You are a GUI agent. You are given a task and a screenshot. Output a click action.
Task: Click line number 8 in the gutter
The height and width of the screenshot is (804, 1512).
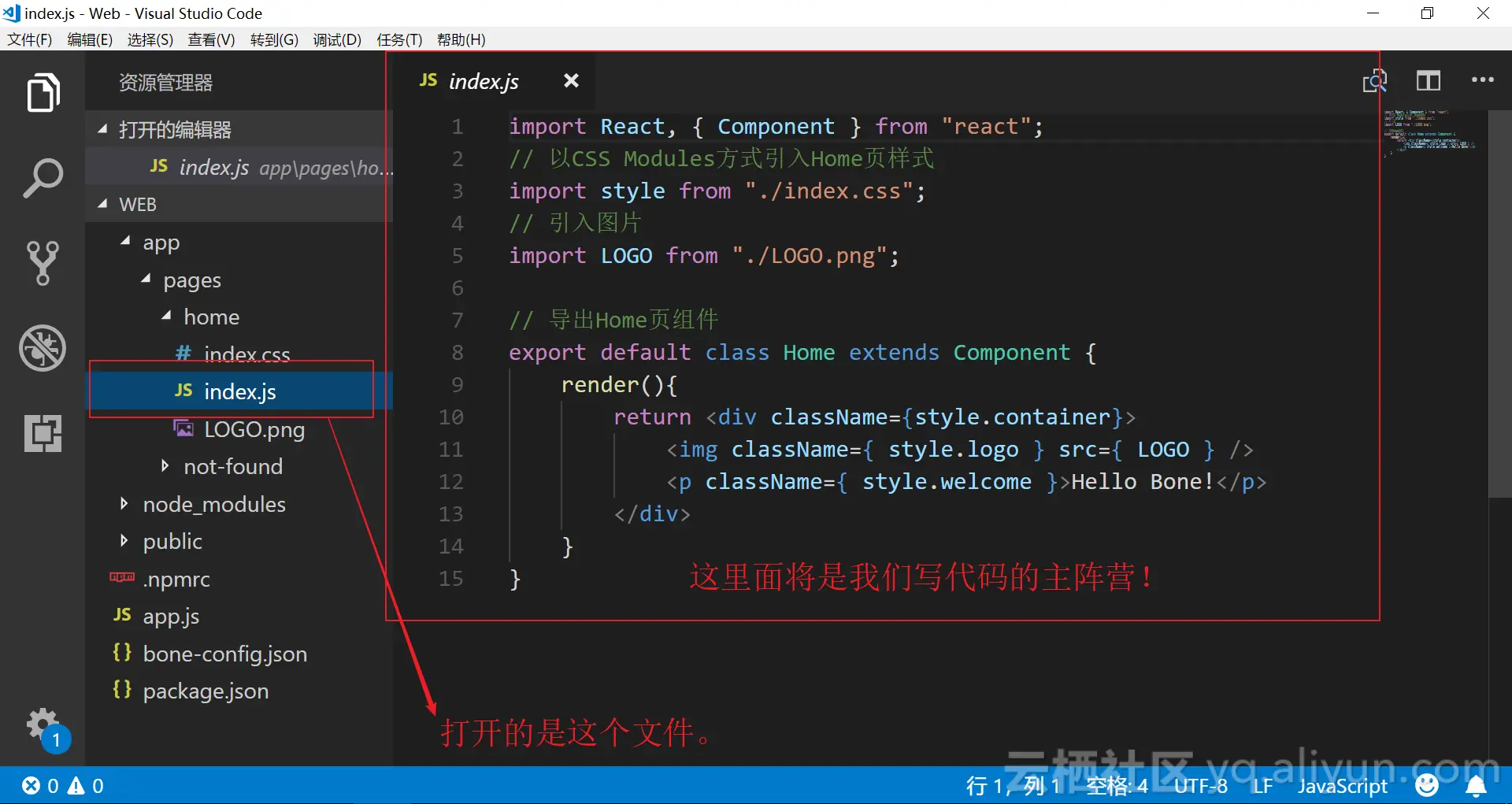click(x=457, y=352)
